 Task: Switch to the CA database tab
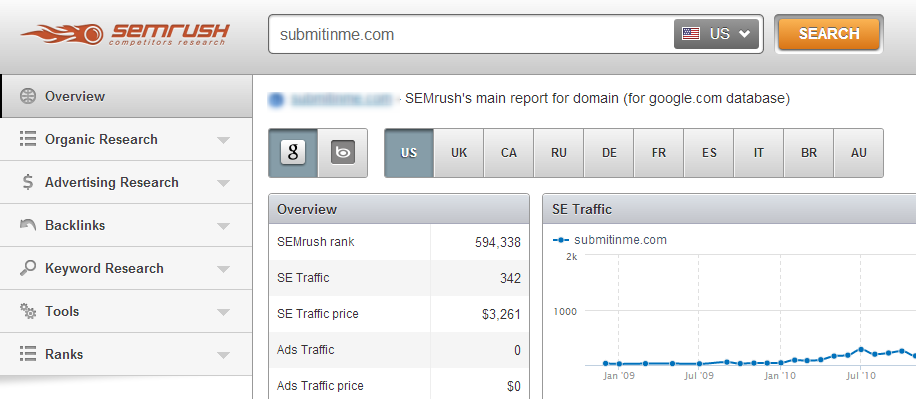[x=509, y=153]
